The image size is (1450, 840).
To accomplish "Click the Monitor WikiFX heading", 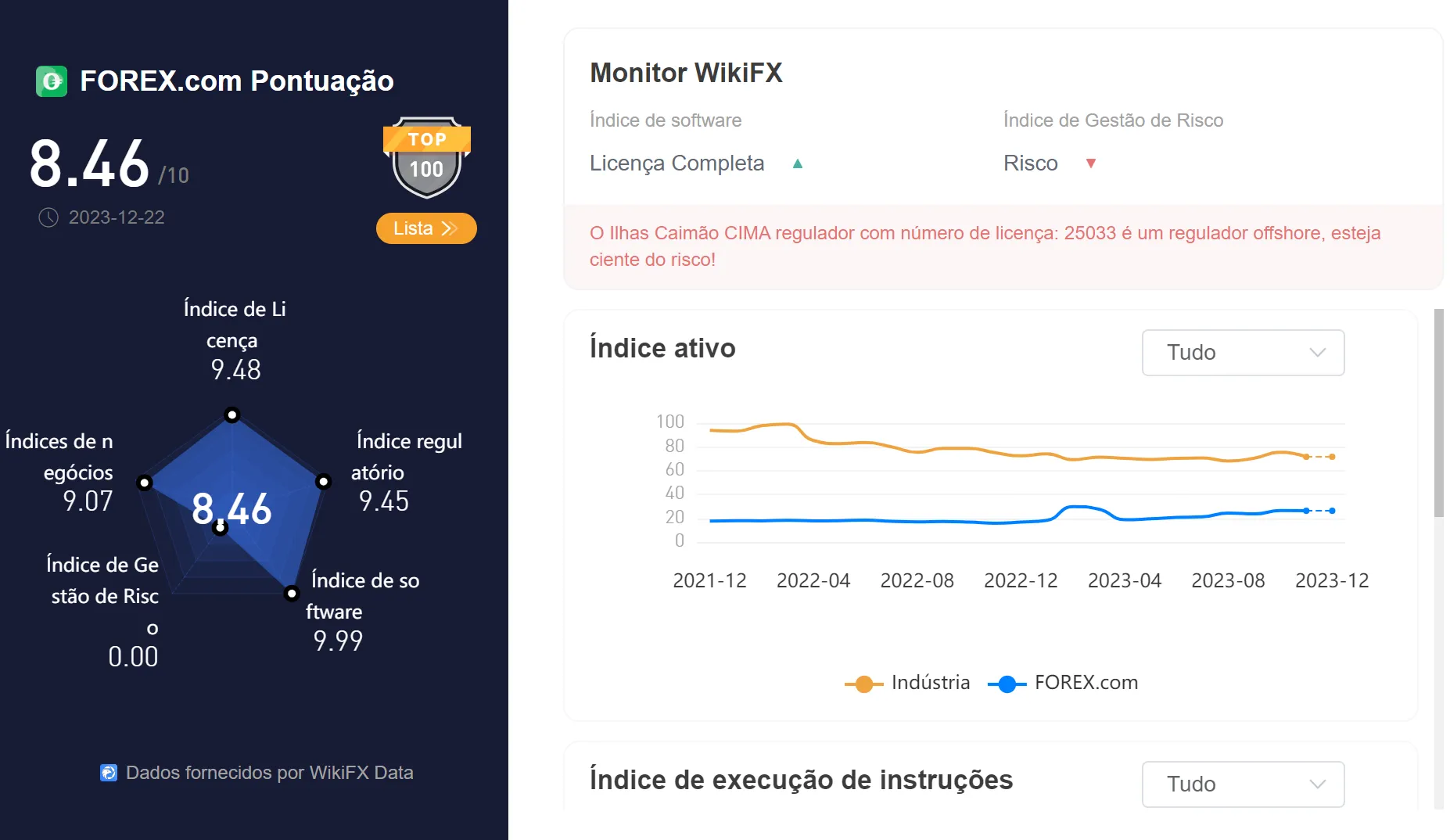I will 686,73.
